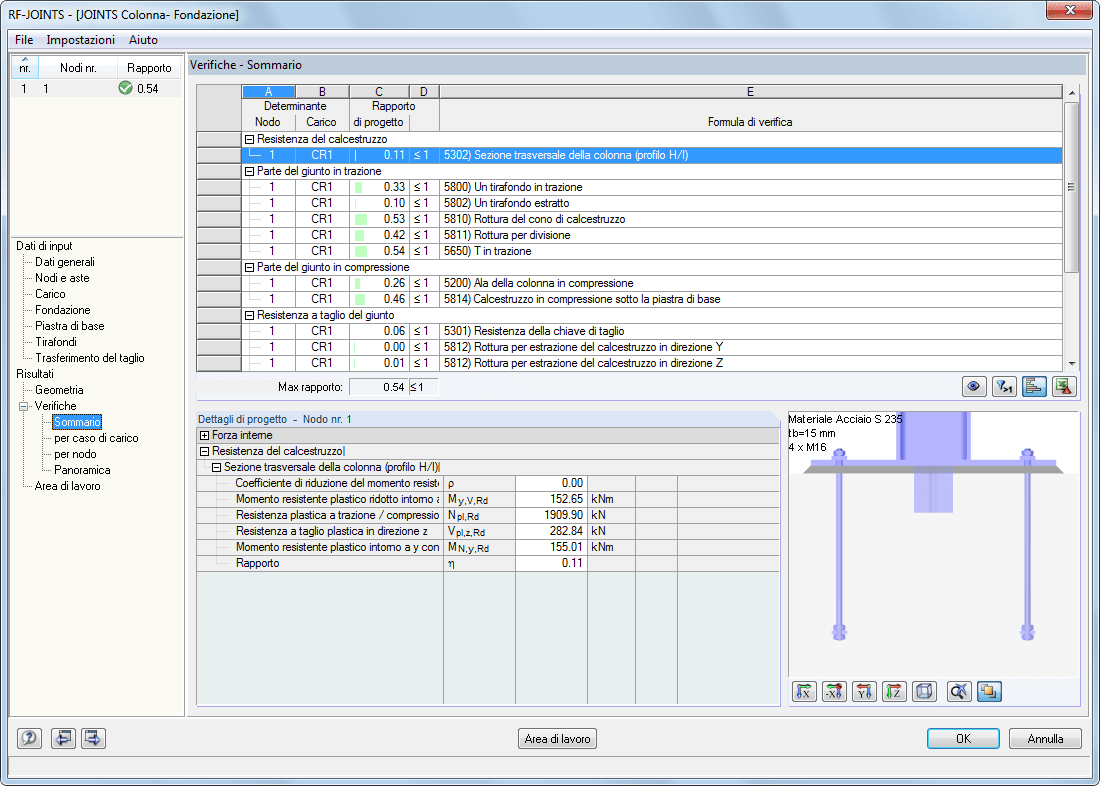Show view in Y direction
Screen dimensions: 1100x786
(x=864, y=692)
